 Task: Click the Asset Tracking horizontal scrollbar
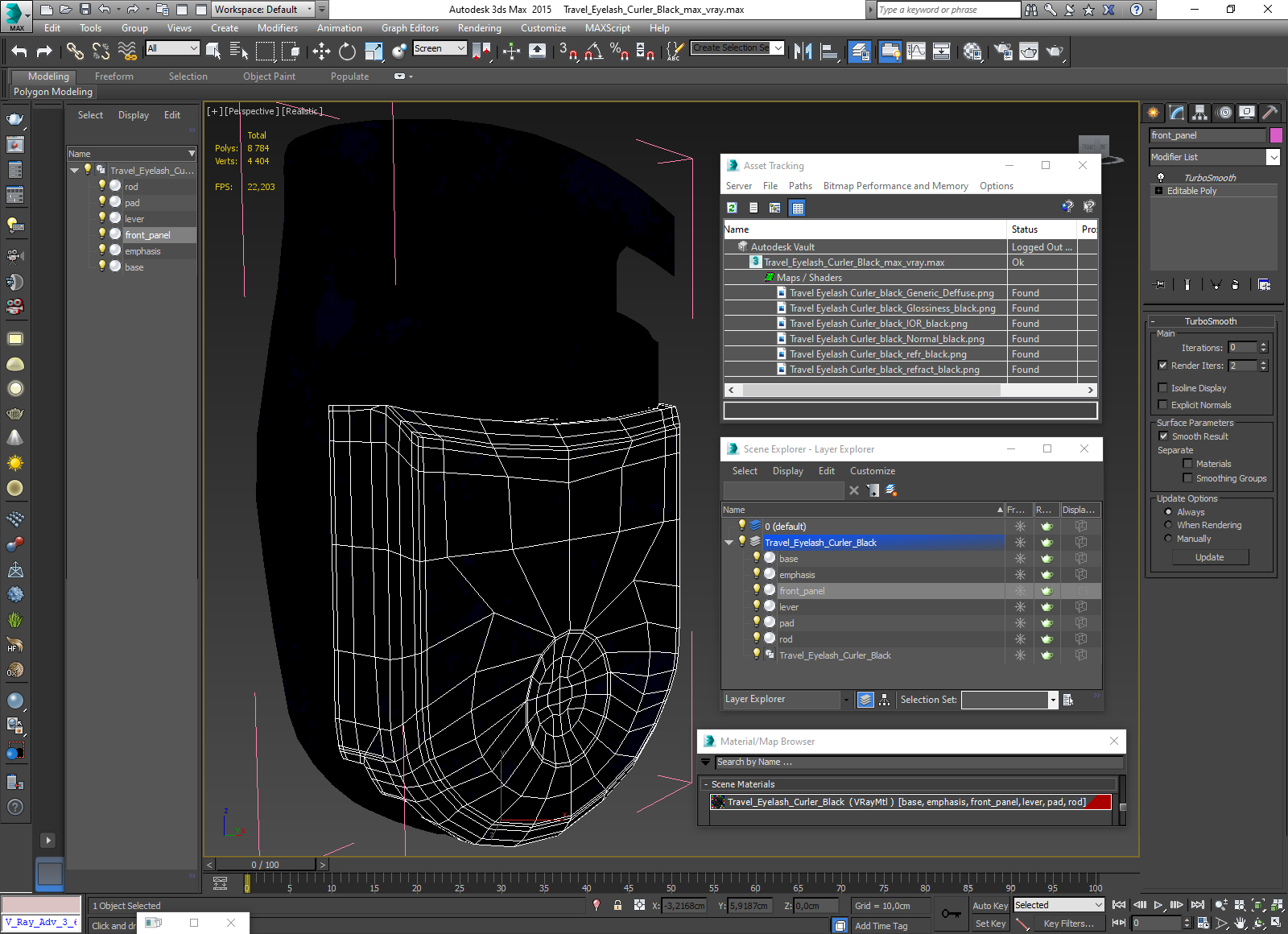pos(910,390)
